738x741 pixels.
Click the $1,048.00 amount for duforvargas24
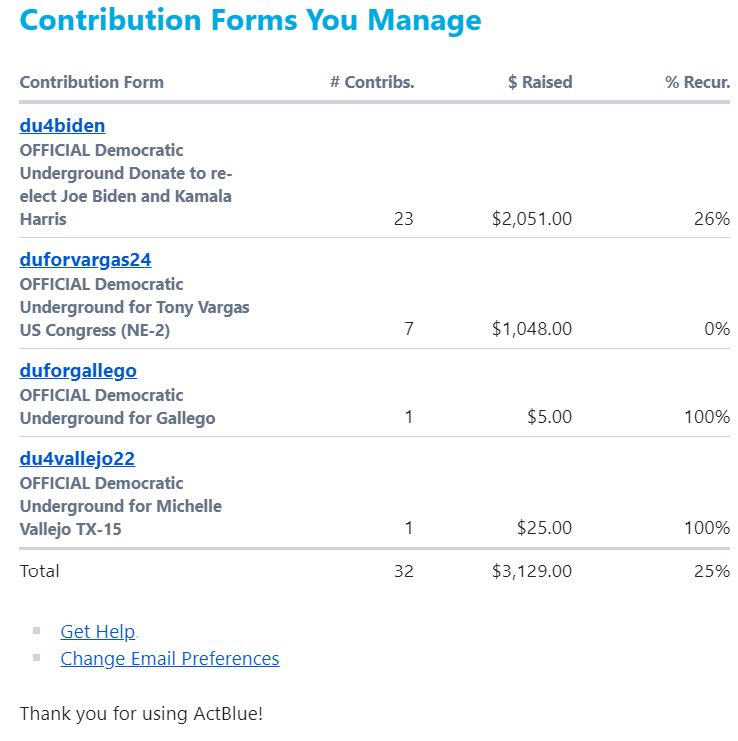532,328
